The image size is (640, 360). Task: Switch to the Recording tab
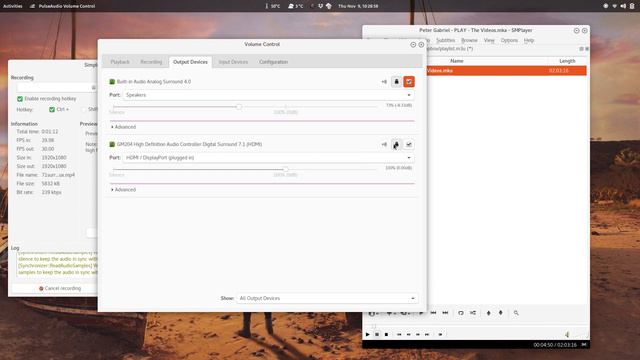151,62
